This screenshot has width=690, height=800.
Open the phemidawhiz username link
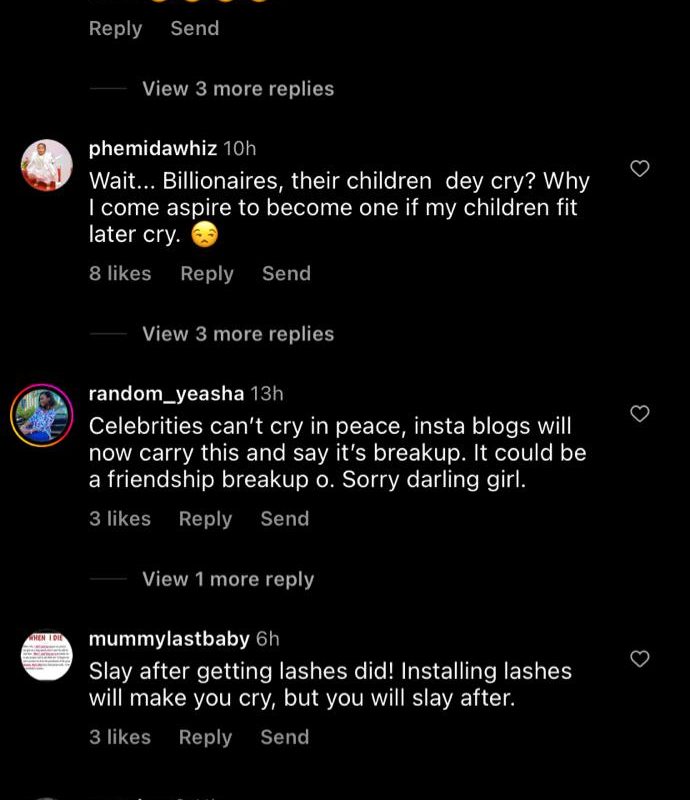(152, 149)
